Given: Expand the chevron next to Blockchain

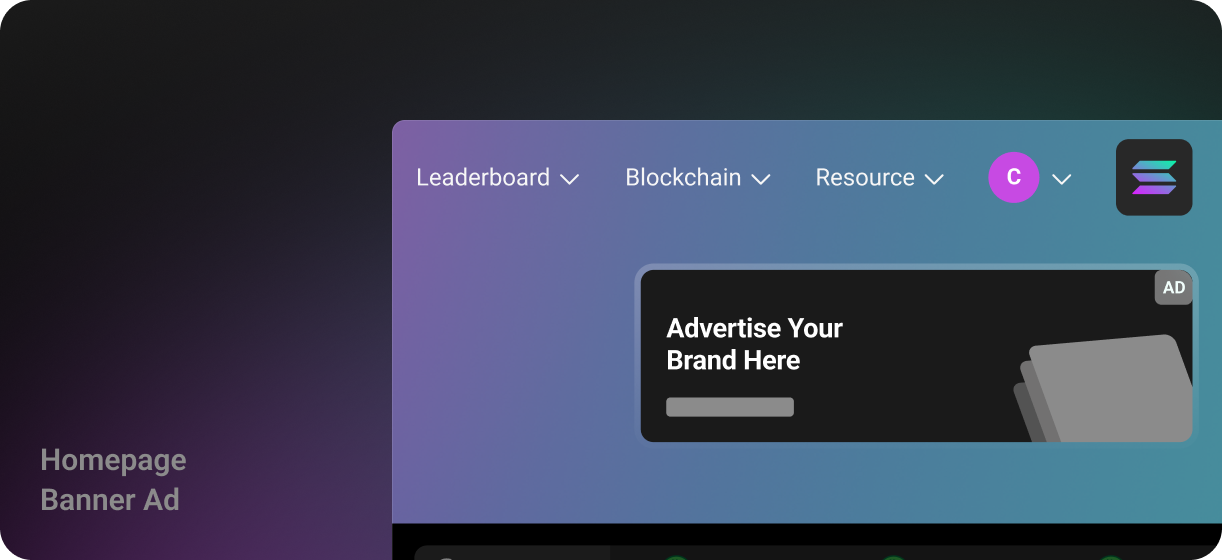Looking at the screenshot, I should [761, 179].
